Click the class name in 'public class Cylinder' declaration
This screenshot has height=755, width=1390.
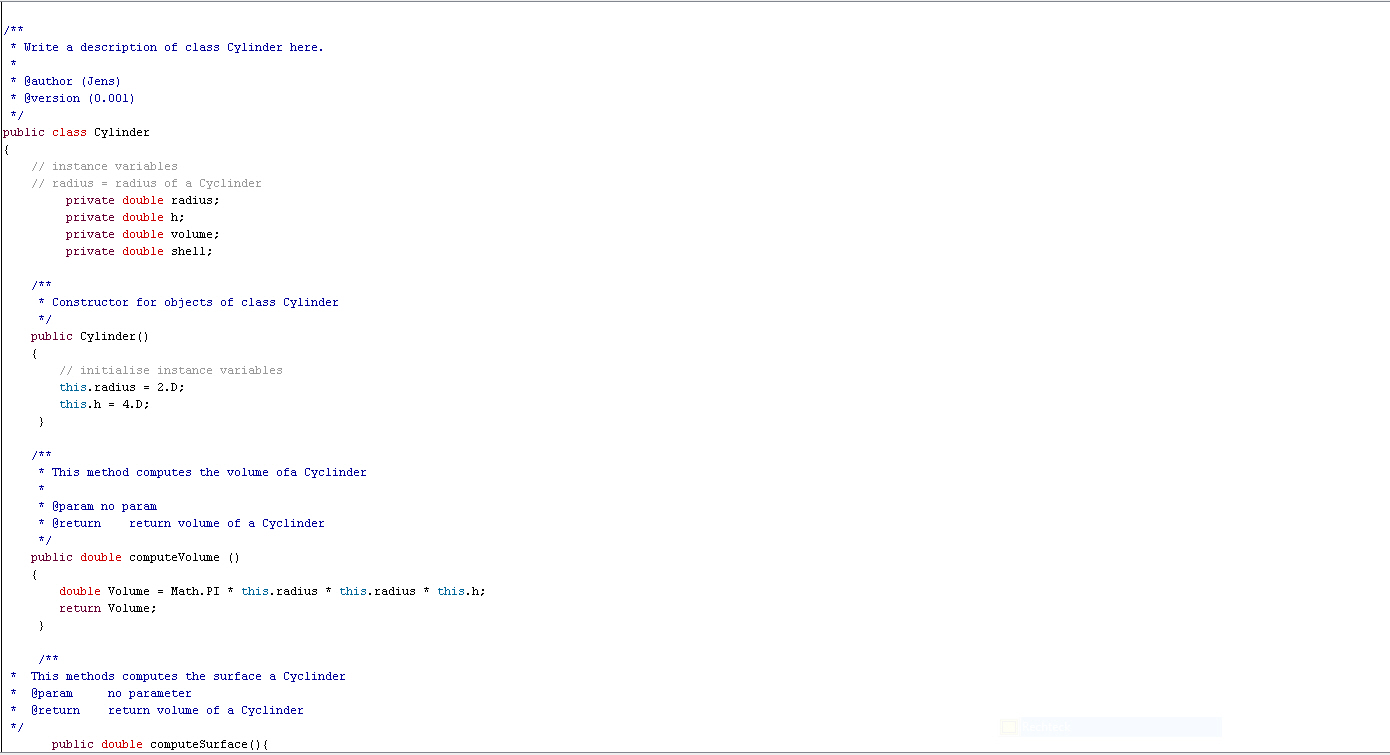121,132
